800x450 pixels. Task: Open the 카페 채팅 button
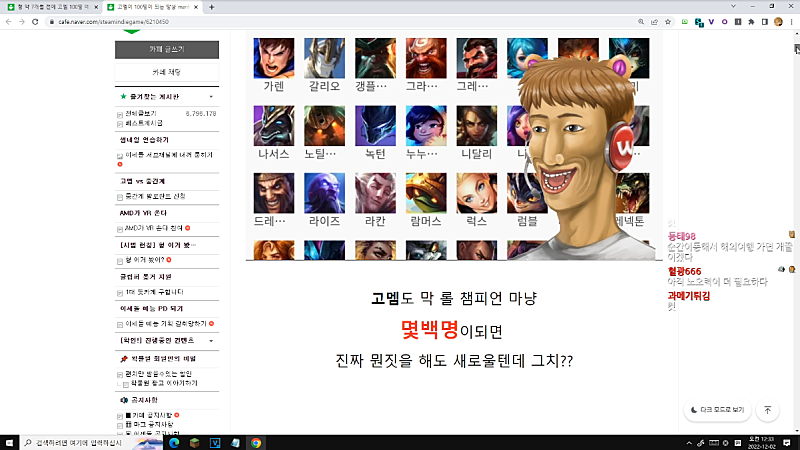(167, 72)
